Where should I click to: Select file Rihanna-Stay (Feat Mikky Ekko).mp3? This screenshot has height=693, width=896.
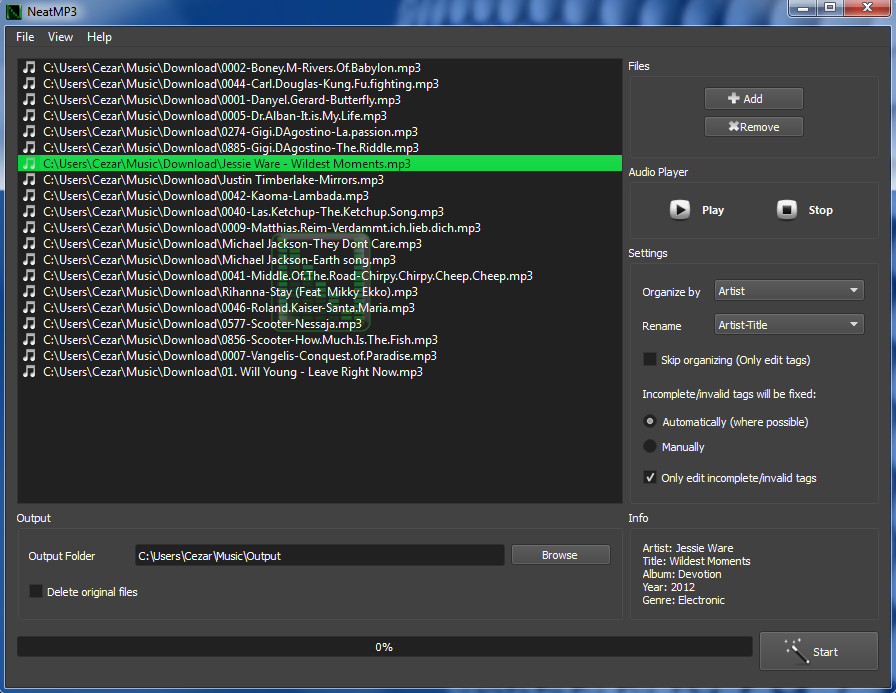pyautogui.click(x=319, y=291)
